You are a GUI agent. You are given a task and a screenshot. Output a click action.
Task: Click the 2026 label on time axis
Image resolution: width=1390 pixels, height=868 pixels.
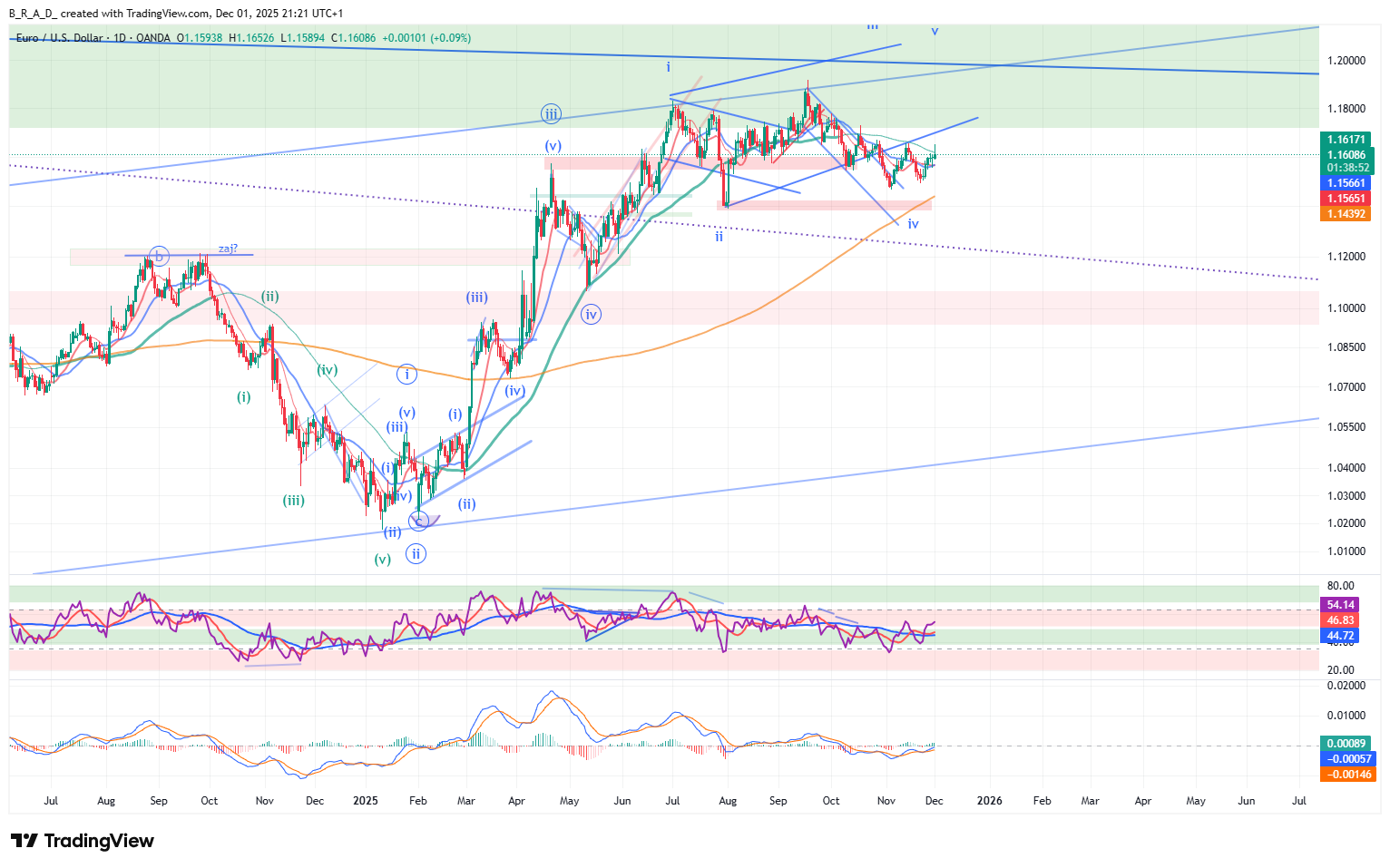(x=989, y=801)
